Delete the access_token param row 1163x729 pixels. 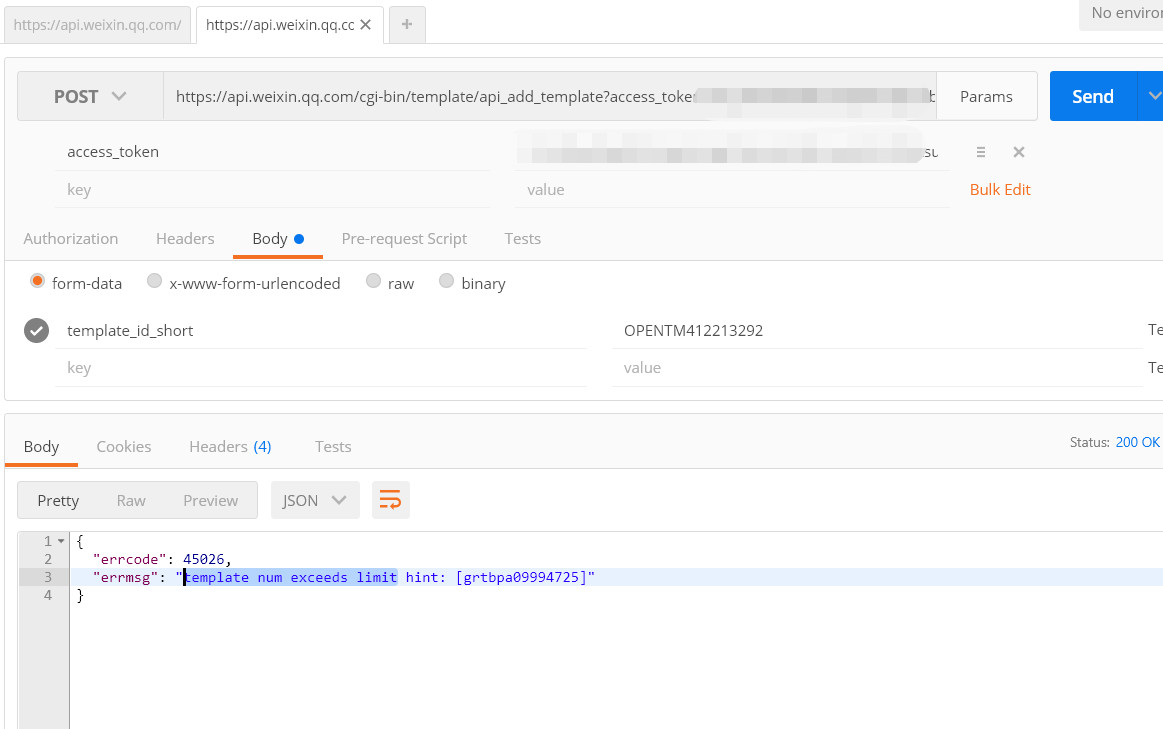coord(1018,152)
